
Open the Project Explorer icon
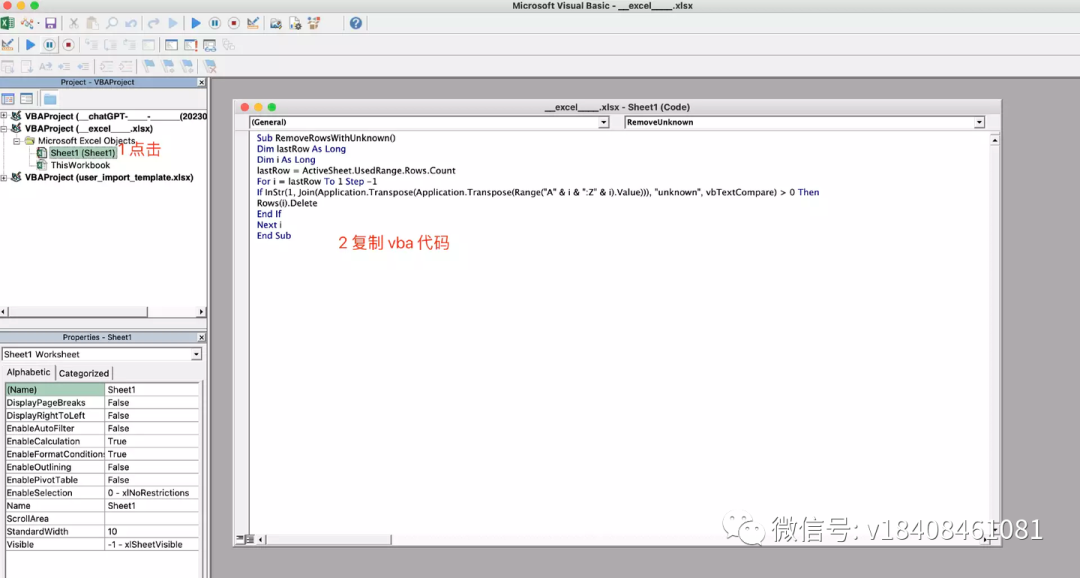coord(275,21)
